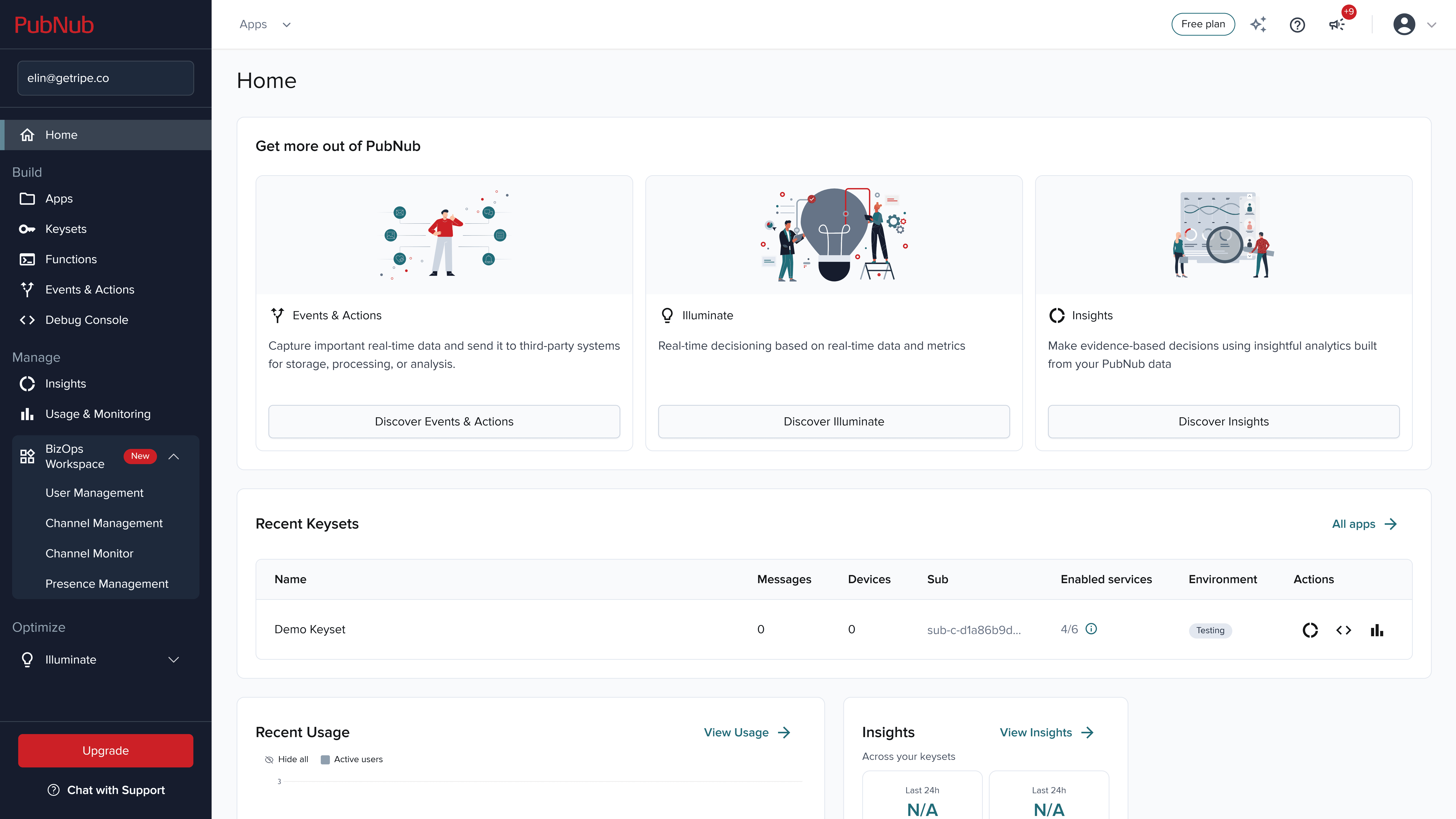Click the Insights card ring title icon

(1057, 315)
